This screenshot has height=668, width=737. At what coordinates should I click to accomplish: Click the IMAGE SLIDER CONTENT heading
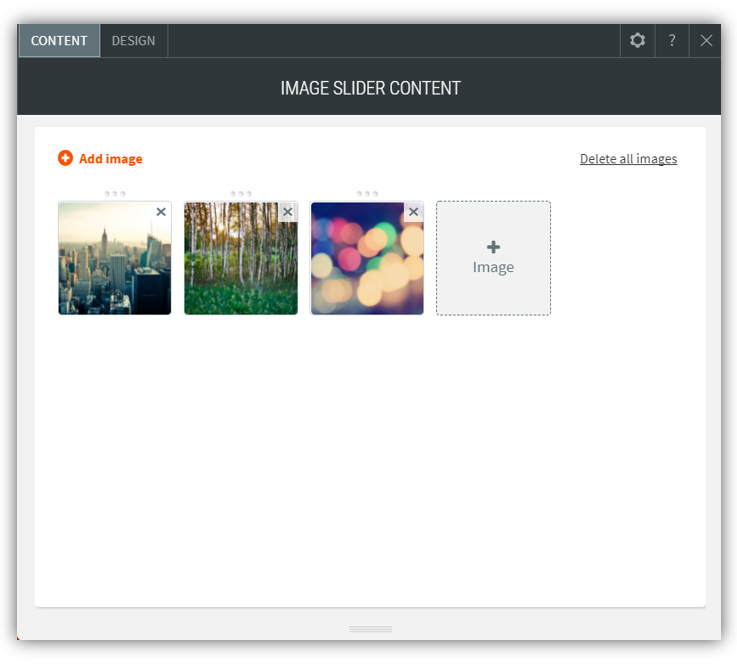point(370,88)
